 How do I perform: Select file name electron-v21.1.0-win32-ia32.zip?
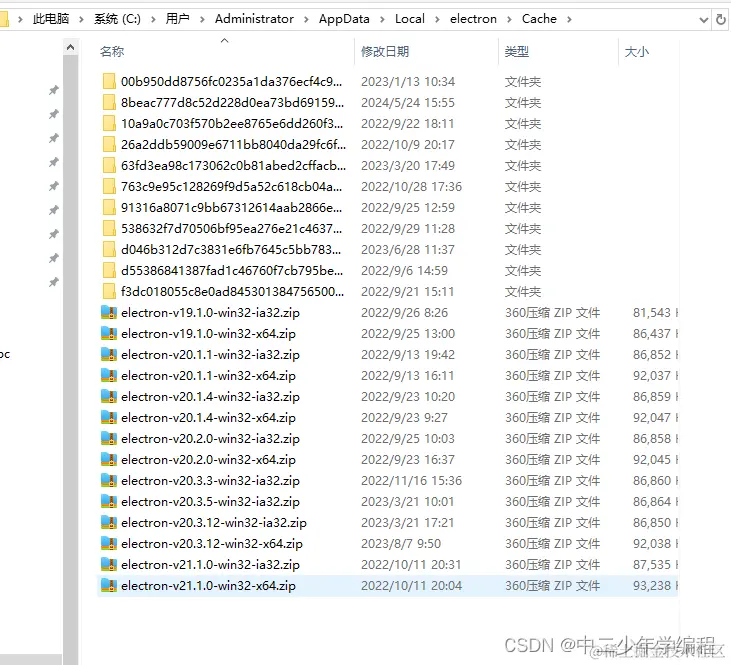point(210,564)
